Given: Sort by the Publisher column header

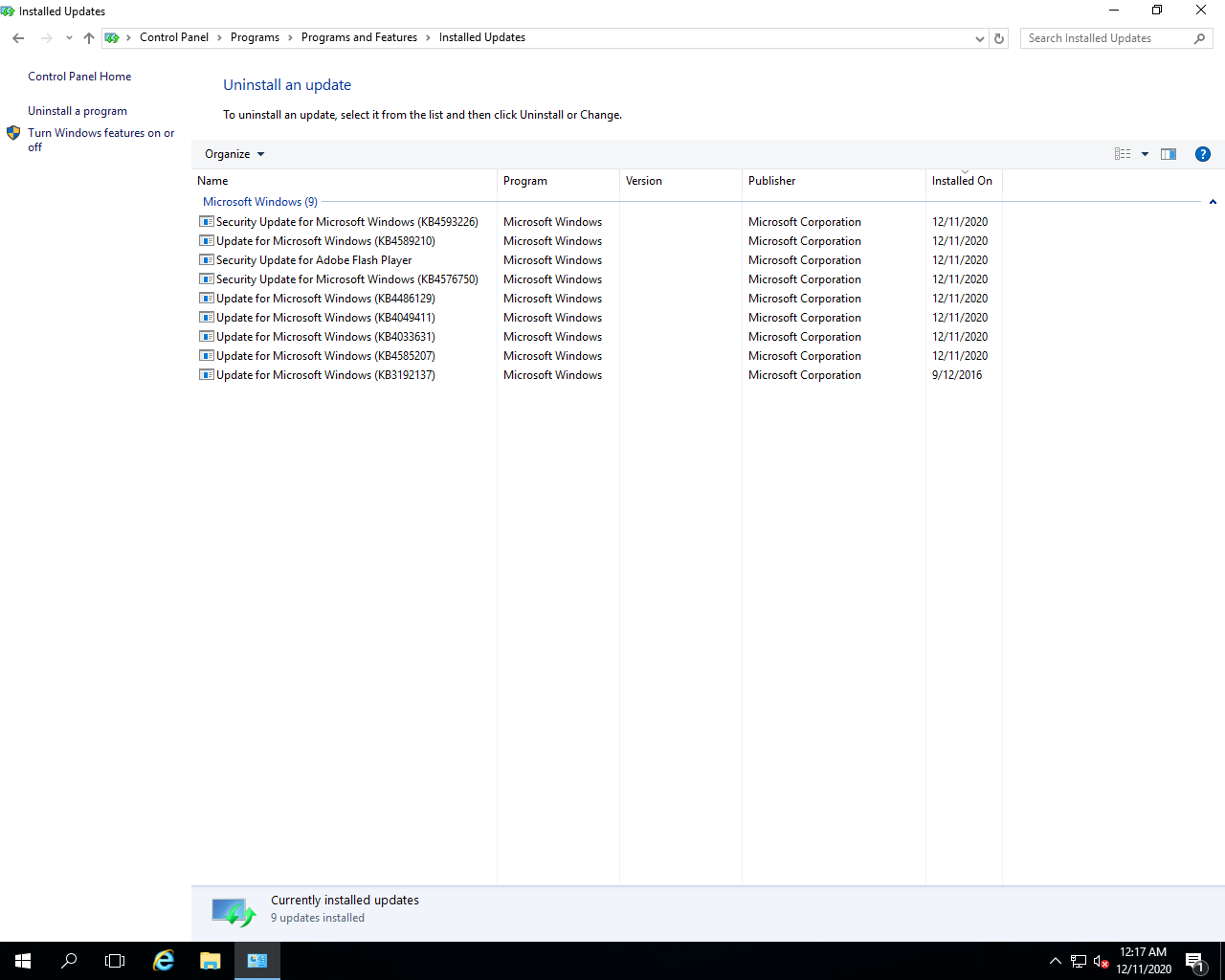Looking at the screenshot, I should tap(834, 181).
